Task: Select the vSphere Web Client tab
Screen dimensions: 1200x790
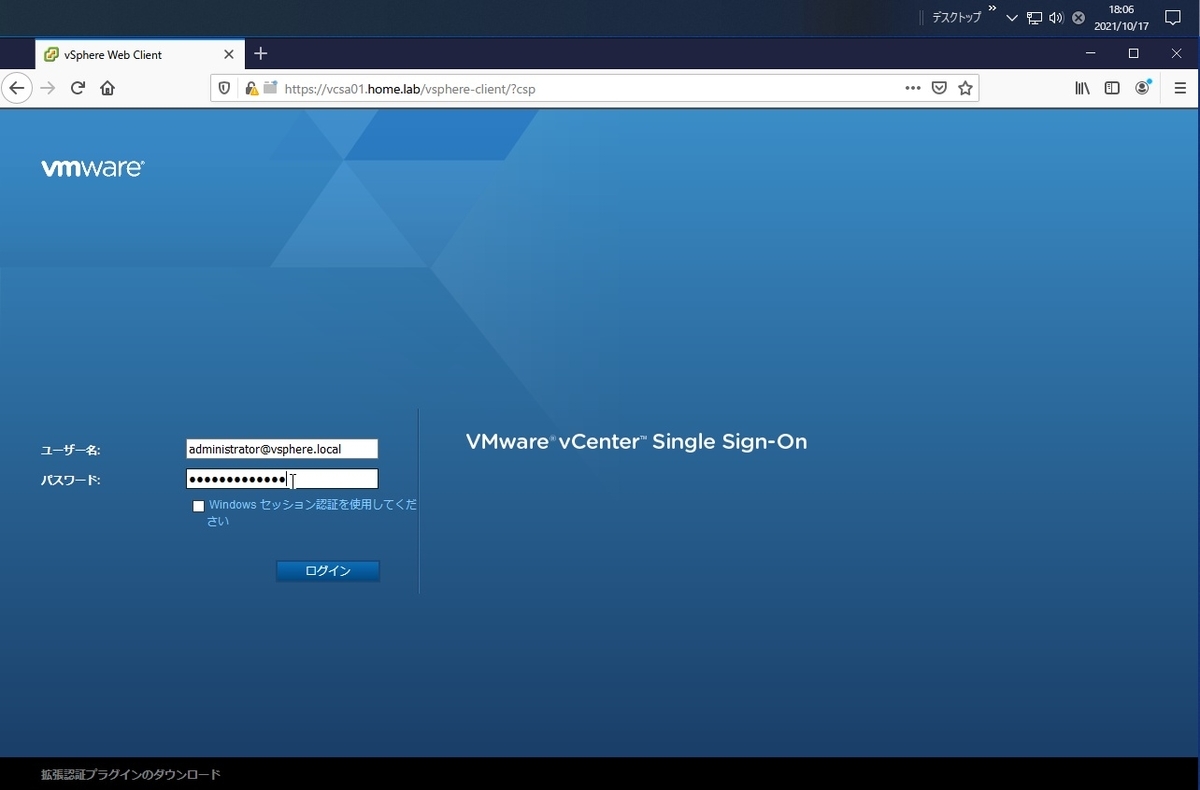Action: (x=139, y=55)
